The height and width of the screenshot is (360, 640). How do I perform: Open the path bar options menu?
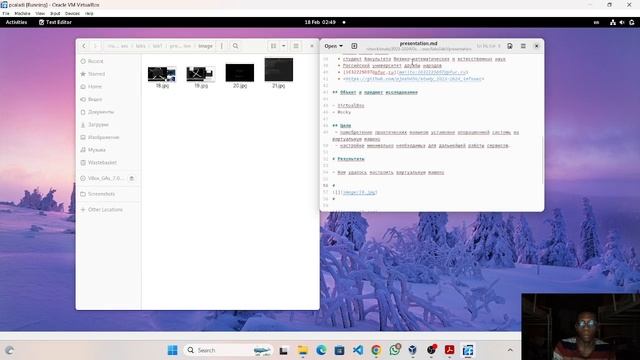(x=222, y=46)
